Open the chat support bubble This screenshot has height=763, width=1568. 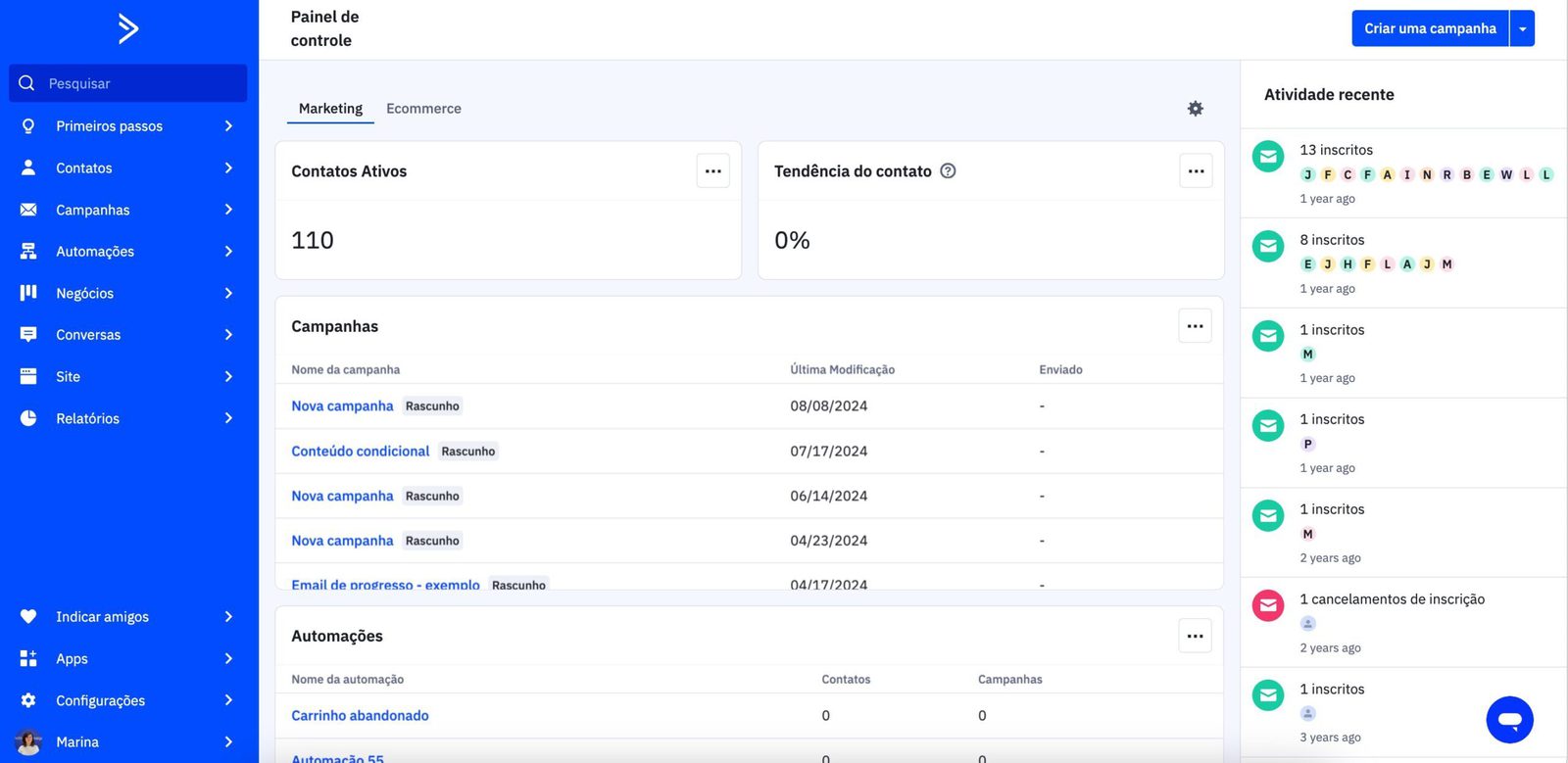pos(1509,720)
